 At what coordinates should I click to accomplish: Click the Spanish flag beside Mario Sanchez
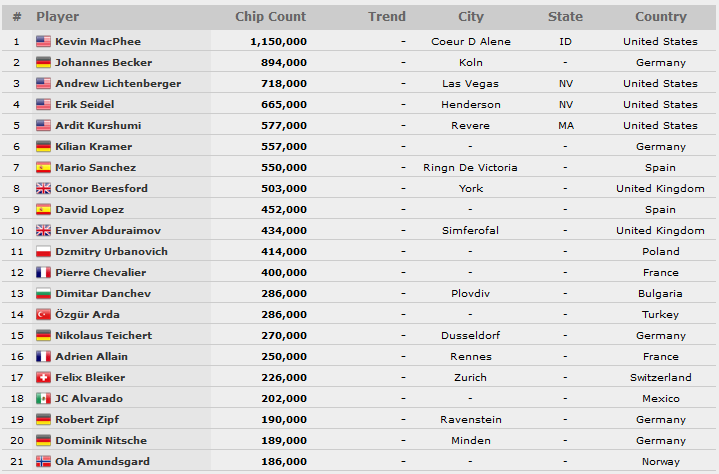44,168
